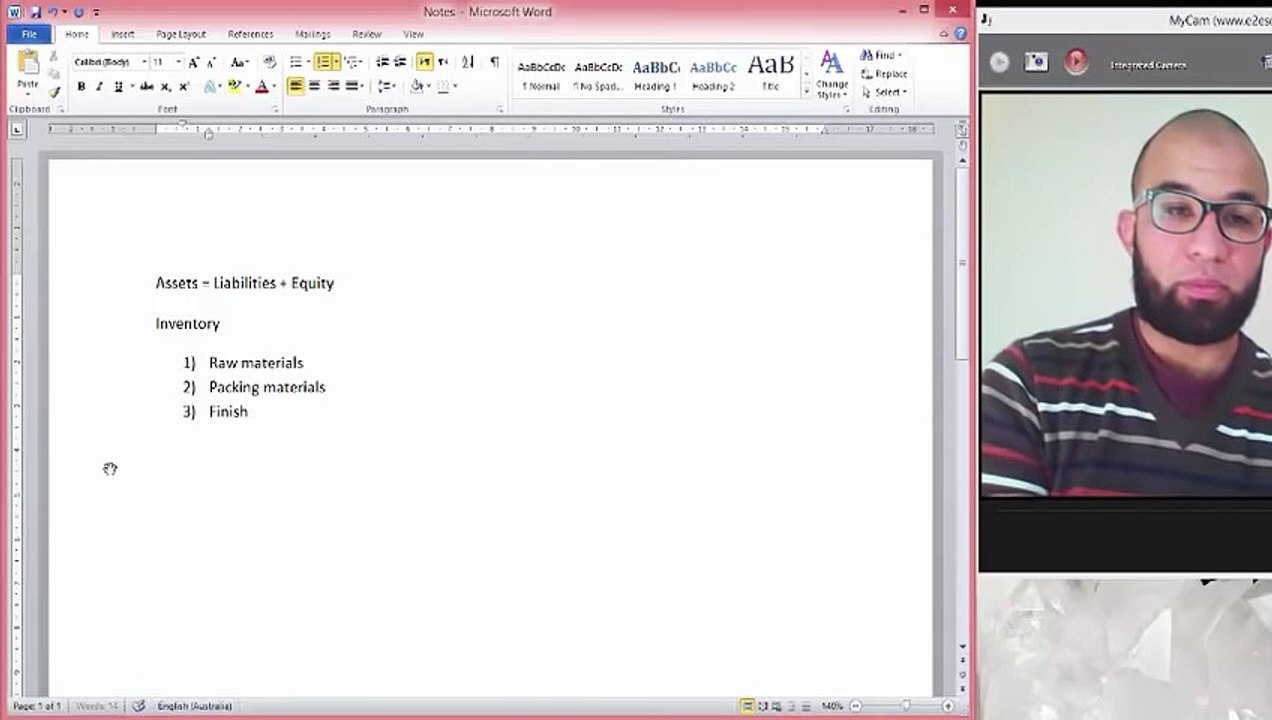
Task: Apply the Title style
Action: click(770, 75)
